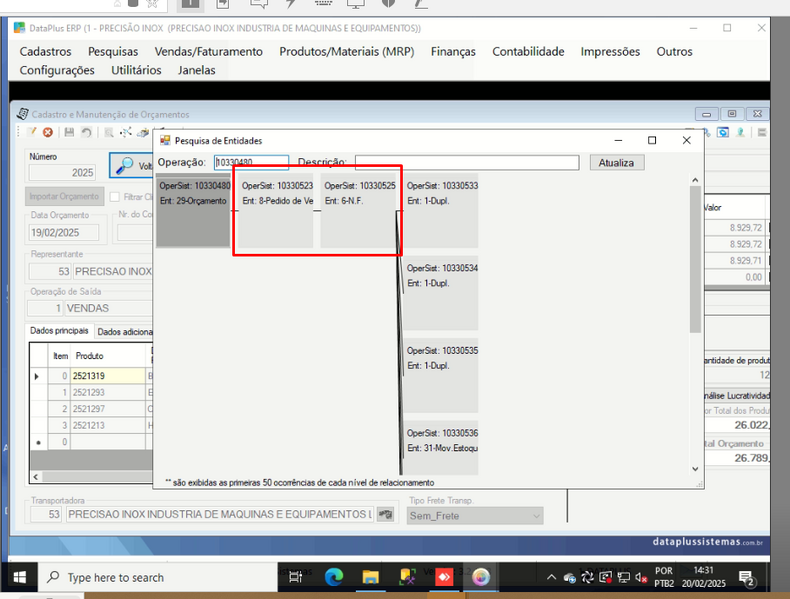Open the Janelas menu
The width and height of the screenshot is (790, 599).
196,70
